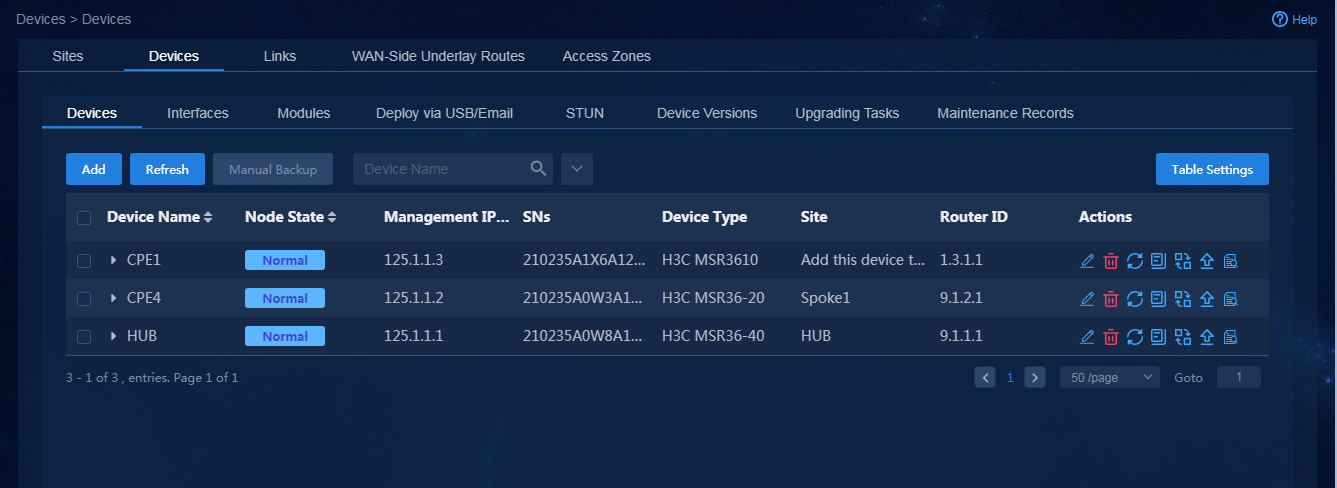Open the 50 /page dropdown
The image size is (1337, 488).
click(x=1109, y=378)
